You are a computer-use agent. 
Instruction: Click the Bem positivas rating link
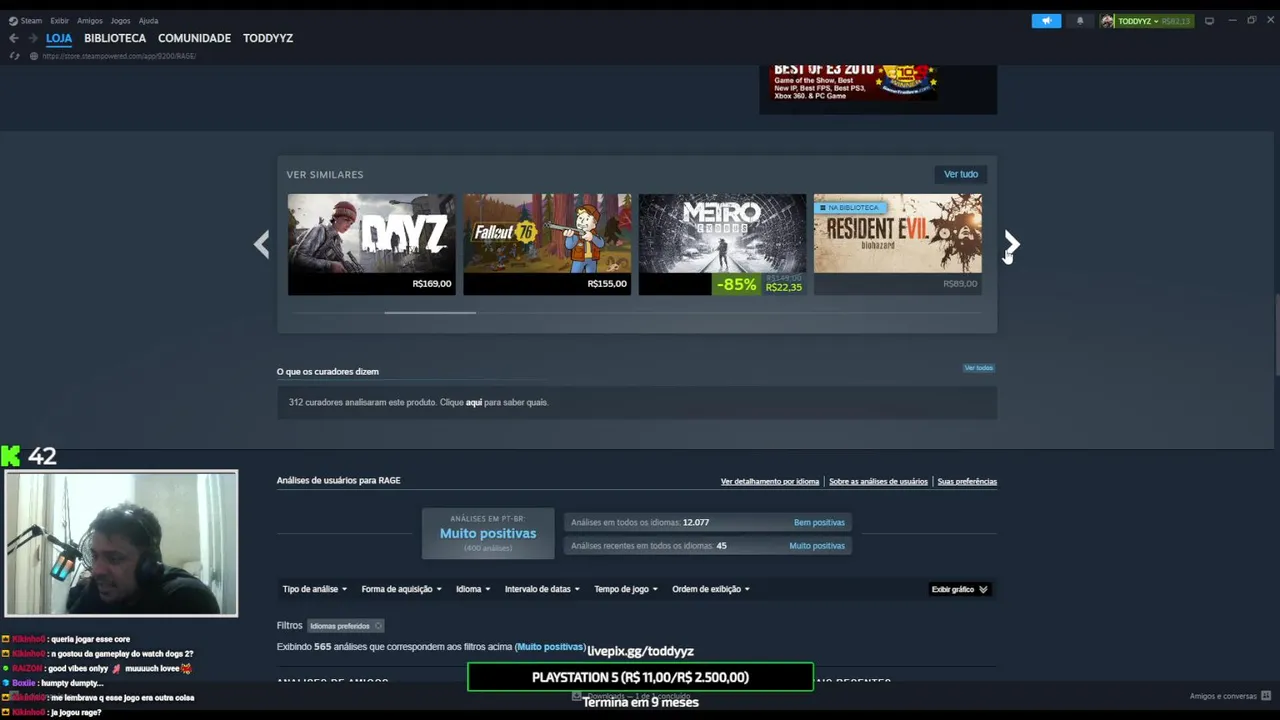(819, 522)
